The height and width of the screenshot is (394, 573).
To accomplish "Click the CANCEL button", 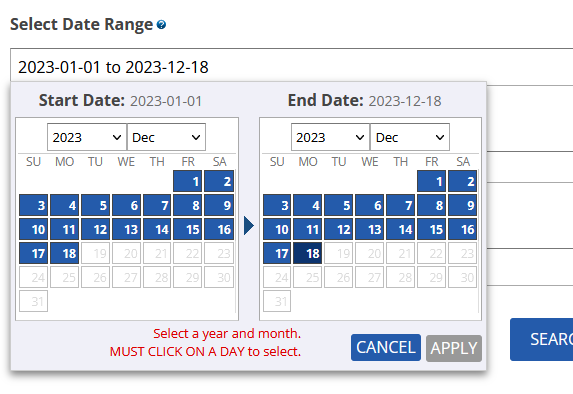I will click(386, 348).
